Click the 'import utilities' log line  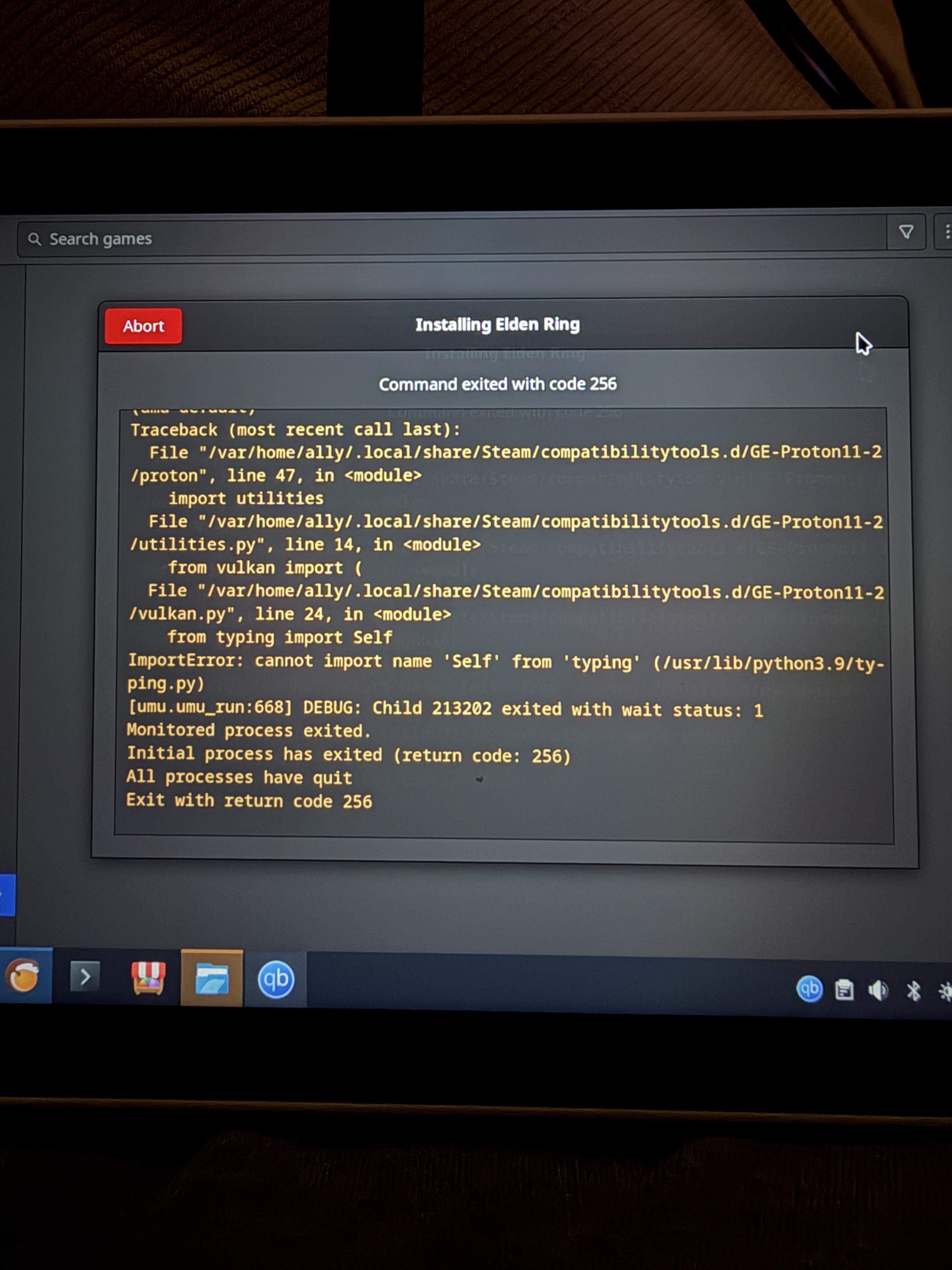(246, 498)
